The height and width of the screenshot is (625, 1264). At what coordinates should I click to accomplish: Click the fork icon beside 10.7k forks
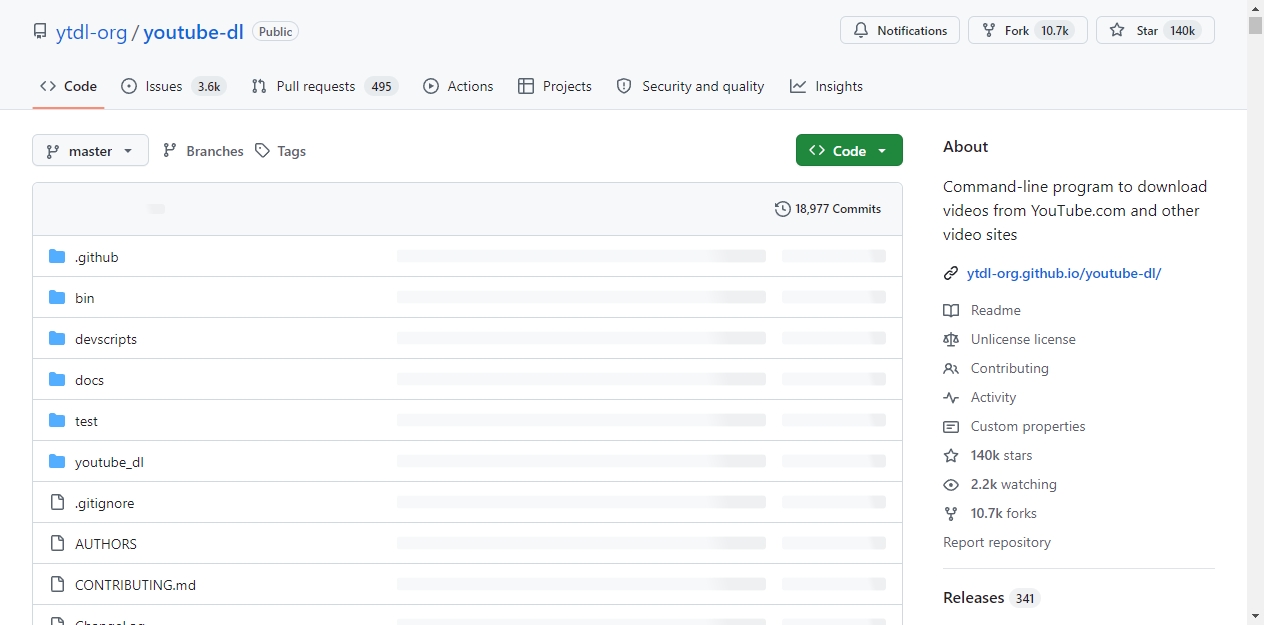coord(951,513)
